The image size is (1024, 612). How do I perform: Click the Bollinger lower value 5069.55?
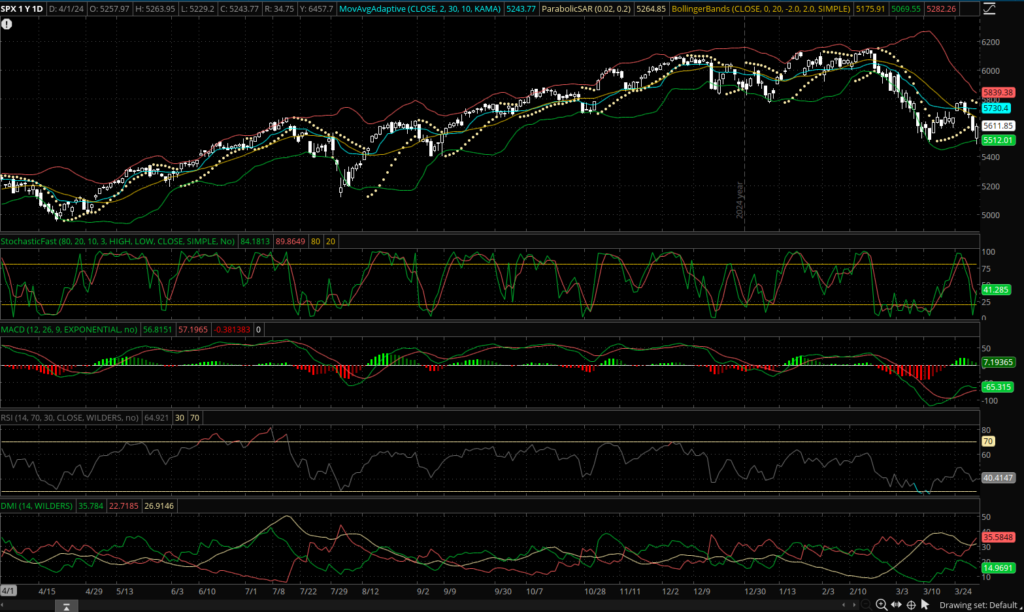coord(905,8)
